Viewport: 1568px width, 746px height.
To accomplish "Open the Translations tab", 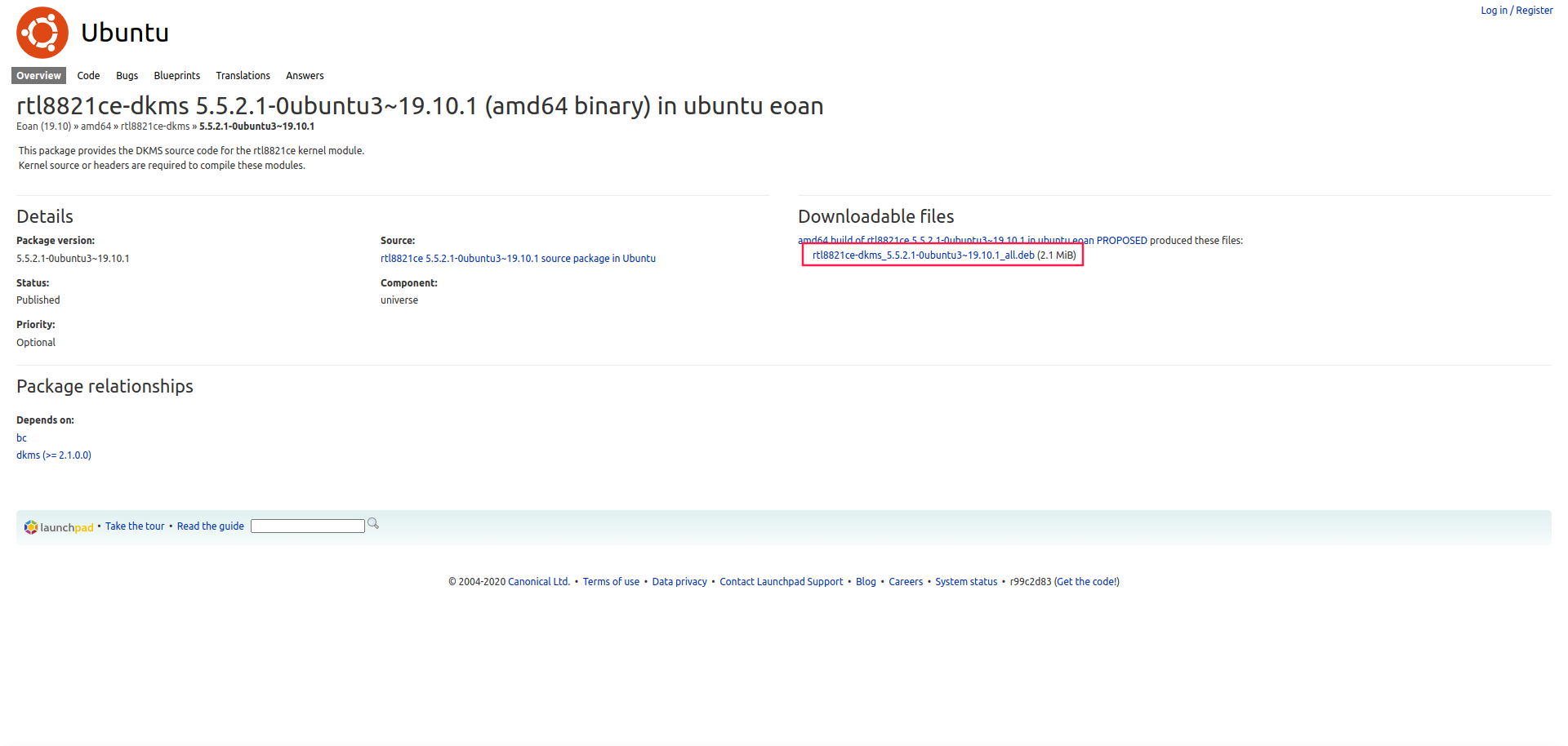I will 243,75.
